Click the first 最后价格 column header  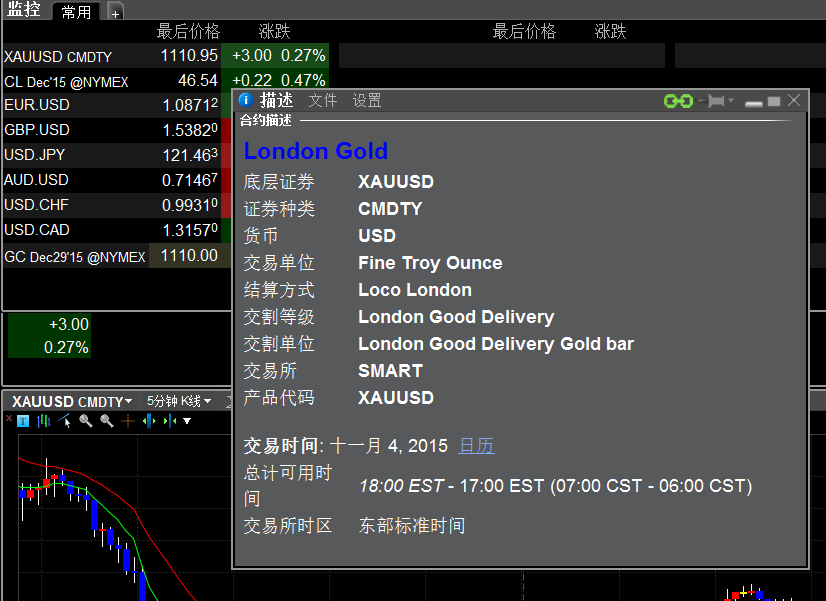click(188, 32)
